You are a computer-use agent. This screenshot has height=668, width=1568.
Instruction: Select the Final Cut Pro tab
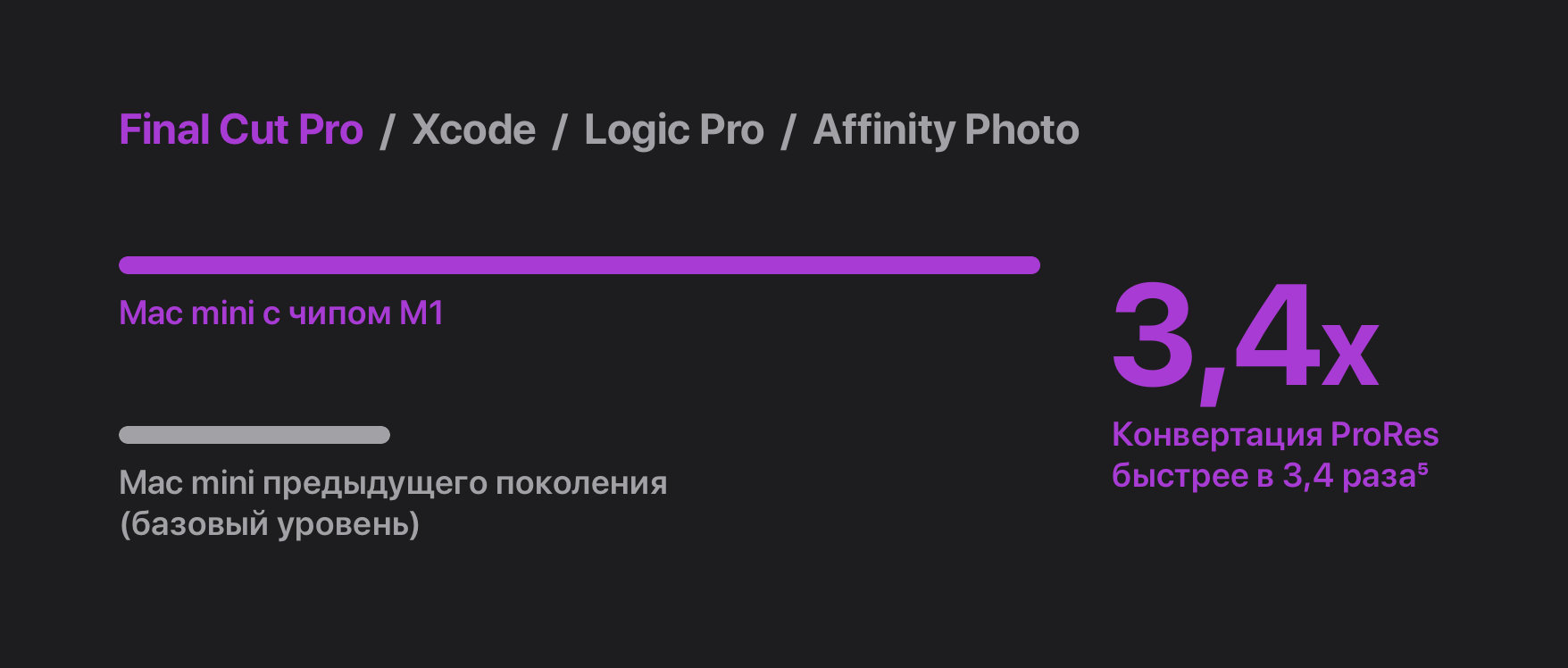241,130
